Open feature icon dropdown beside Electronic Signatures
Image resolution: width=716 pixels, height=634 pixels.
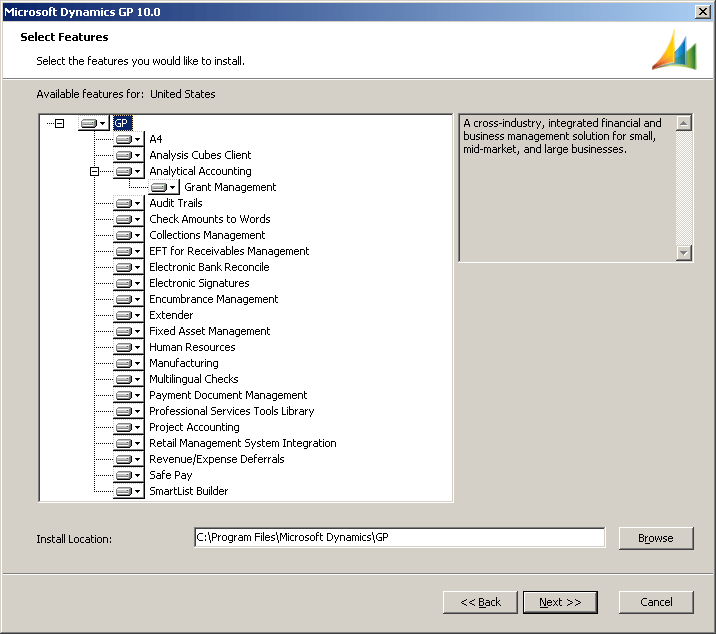(x=129, y=283)
